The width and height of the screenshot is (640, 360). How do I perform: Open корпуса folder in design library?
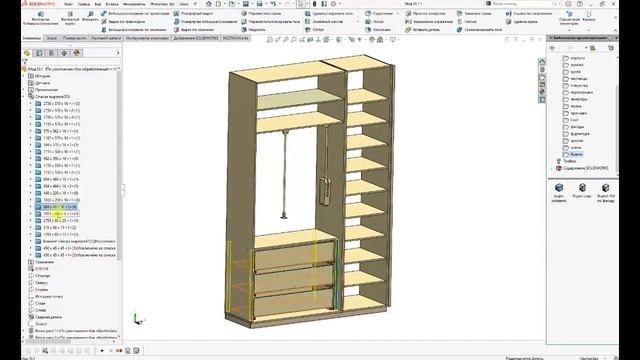point(574,58)
